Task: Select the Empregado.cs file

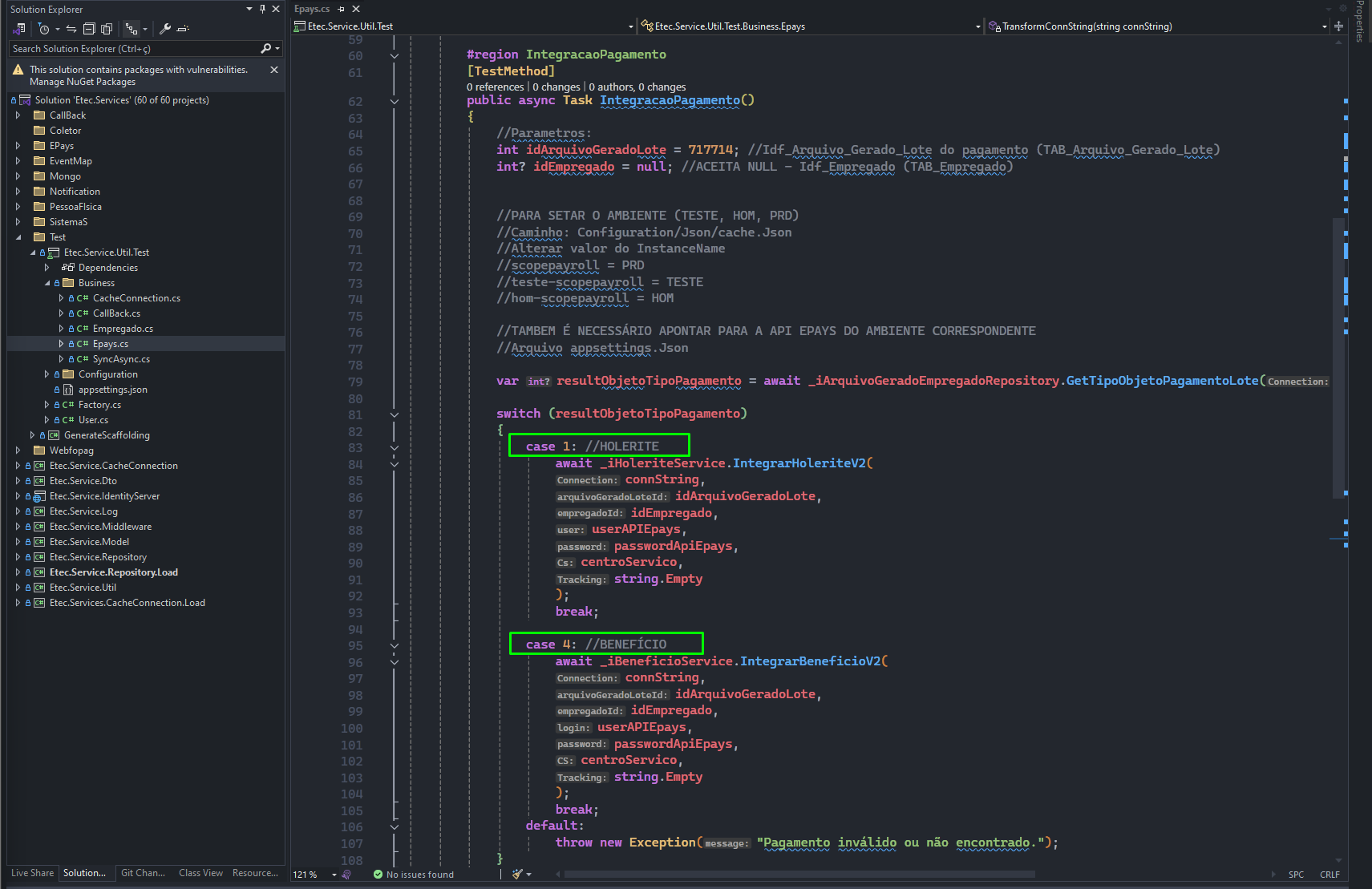Action: (x=123, y=329)
